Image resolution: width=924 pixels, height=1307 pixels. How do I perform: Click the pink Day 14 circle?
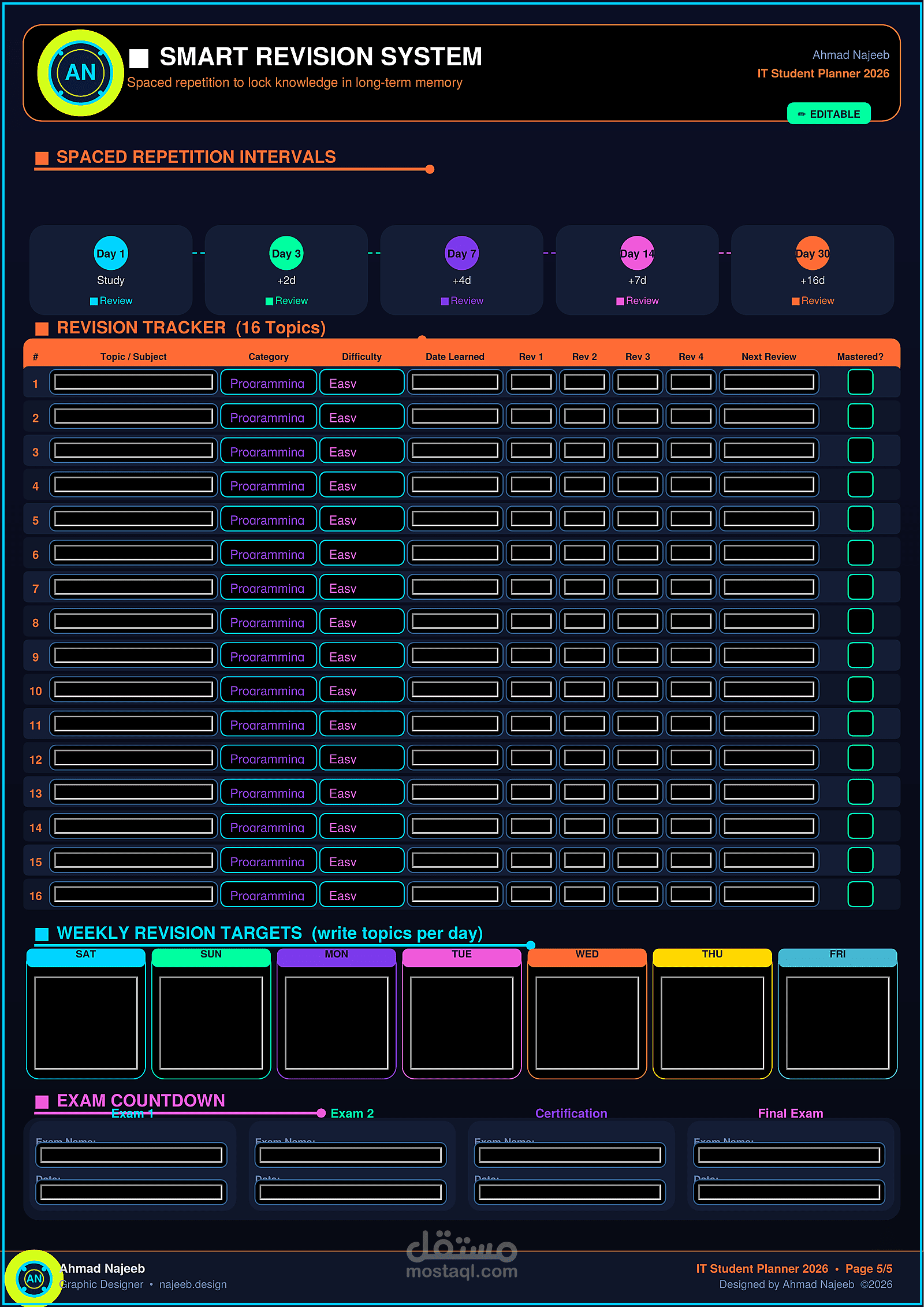coord(636,253)
